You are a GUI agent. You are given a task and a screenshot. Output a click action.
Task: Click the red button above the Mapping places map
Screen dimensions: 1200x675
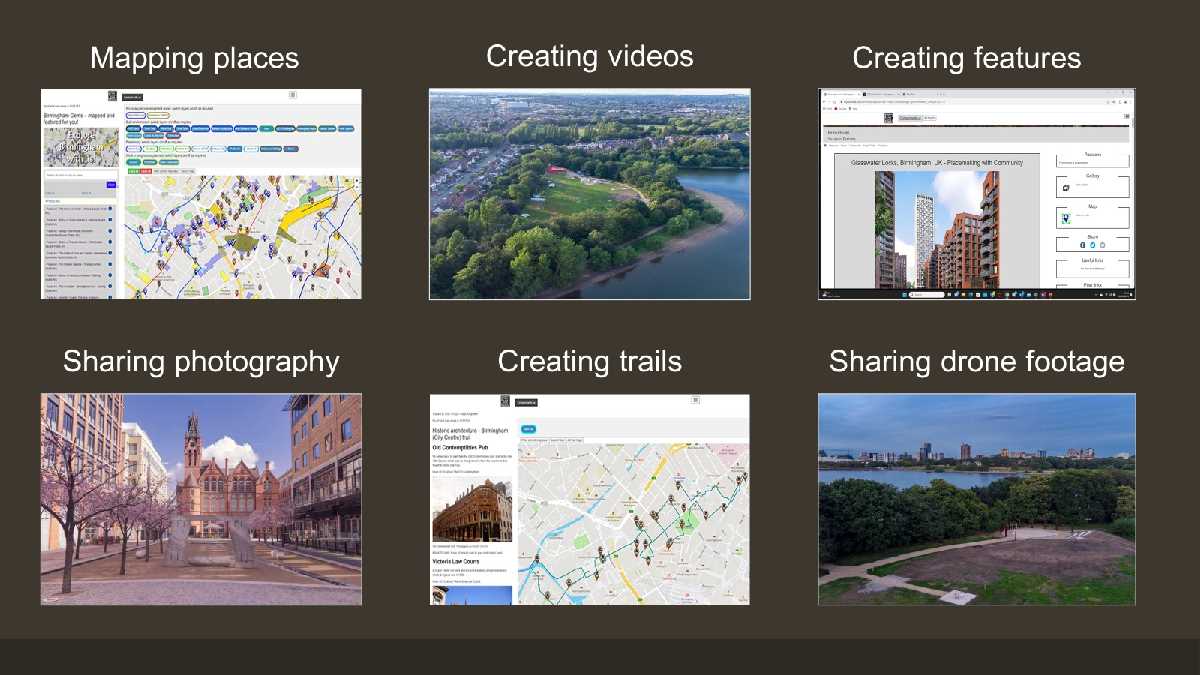[x=146, y=171]
